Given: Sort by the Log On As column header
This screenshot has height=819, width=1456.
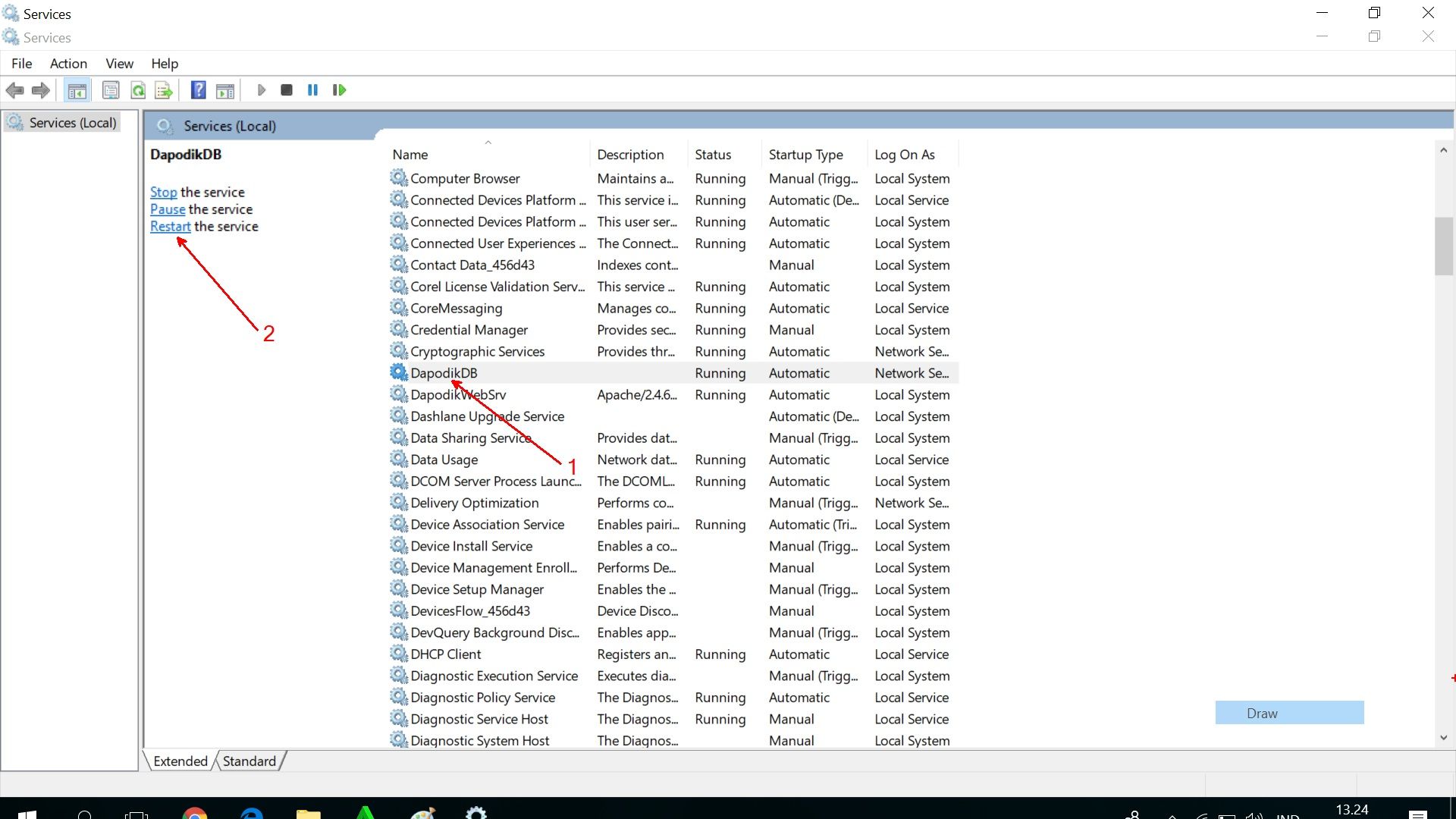Looking at the screenshot, I should [x=913, y=155].
